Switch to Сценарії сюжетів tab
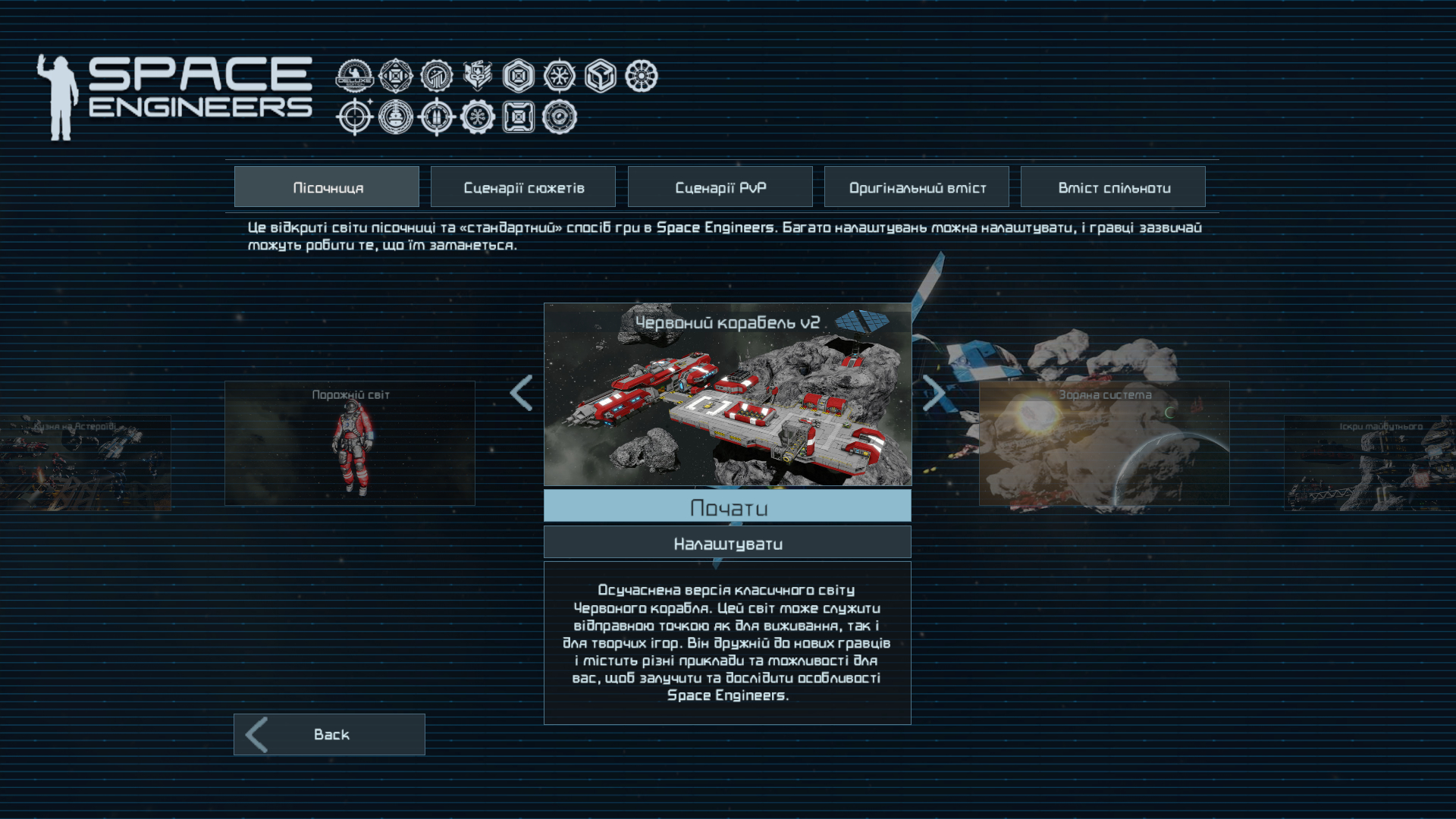 pos(523,187)
